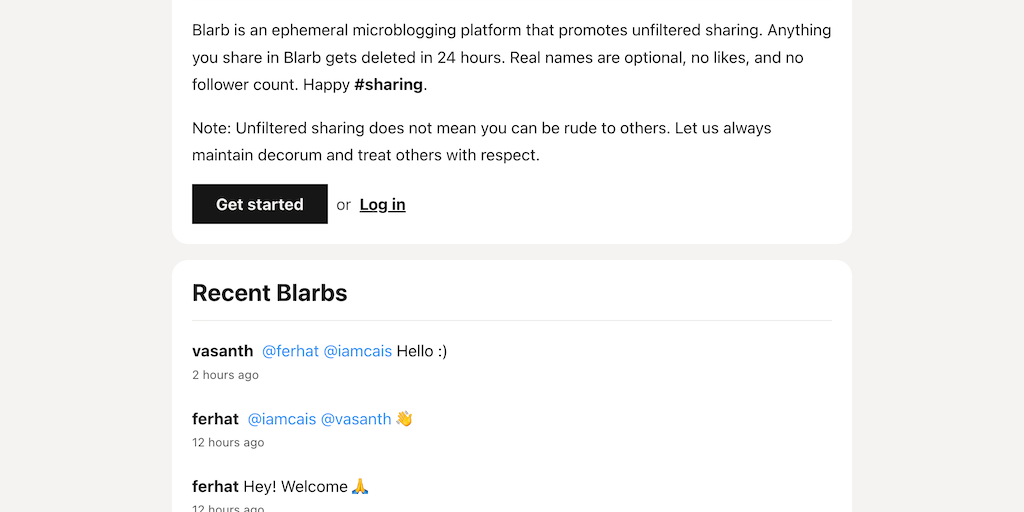Viewport: 1024px width, 512px height.
Task: Open the "12 hours ago" timestamp under the waving blarb
Action: (x=228, y=442)
